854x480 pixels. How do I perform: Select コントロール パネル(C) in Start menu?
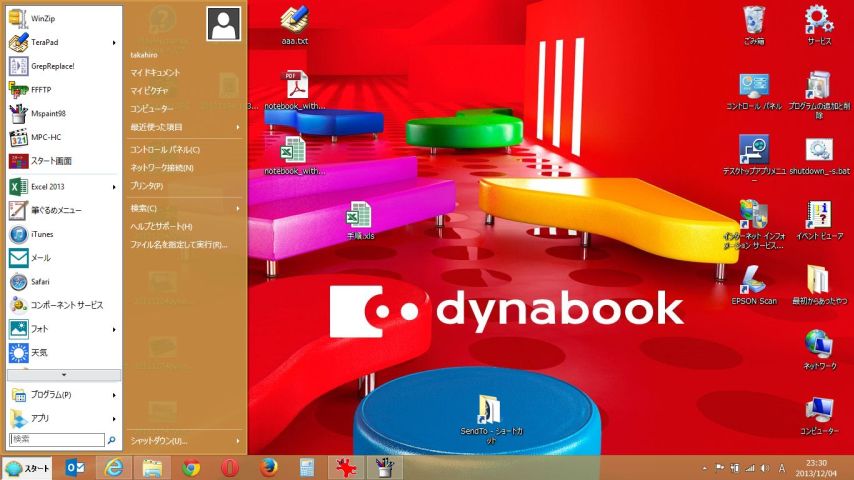[x=165, y=149]
